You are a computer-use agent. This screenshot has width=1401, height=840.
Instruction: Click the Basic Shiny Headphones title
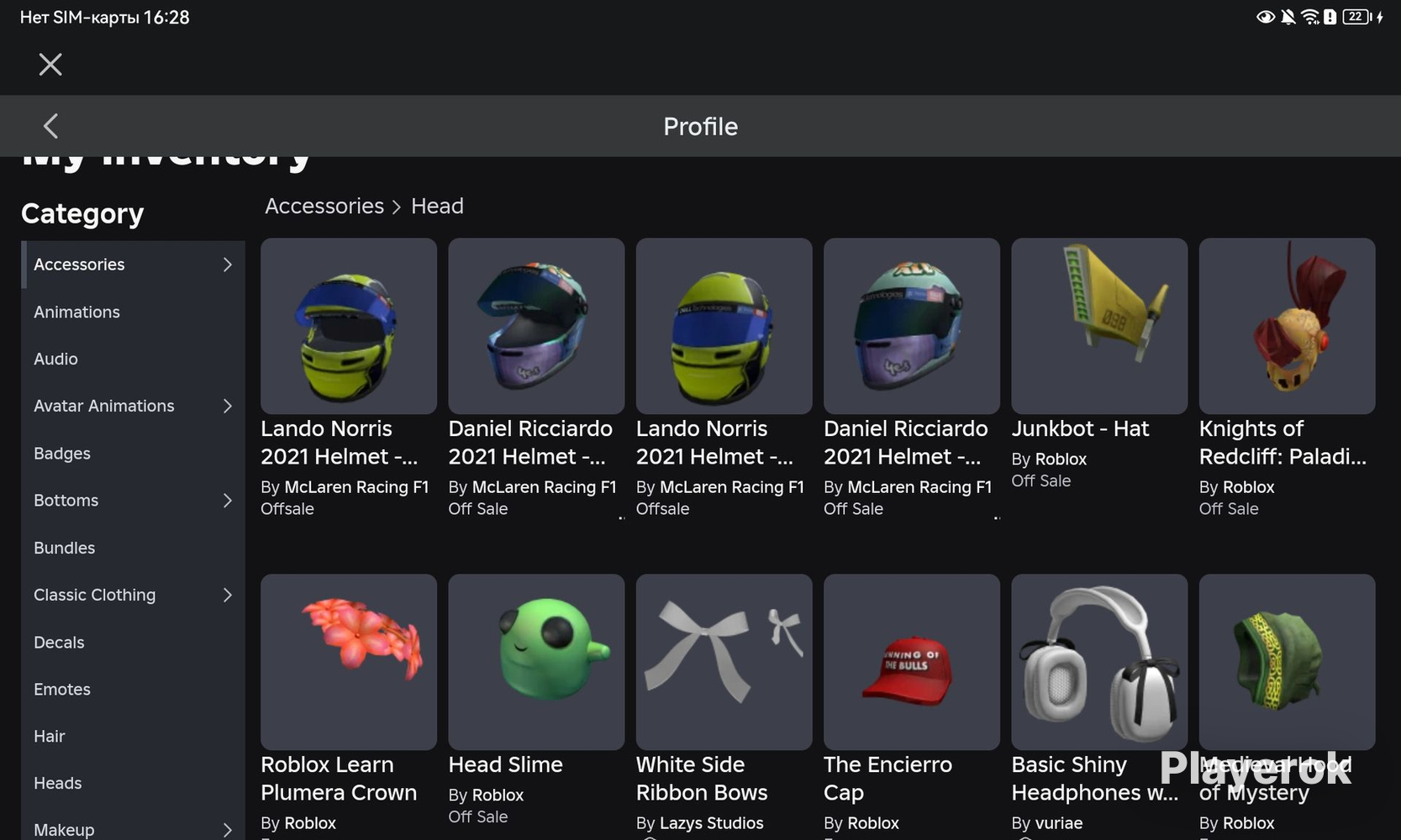[x=1095, y=779]
